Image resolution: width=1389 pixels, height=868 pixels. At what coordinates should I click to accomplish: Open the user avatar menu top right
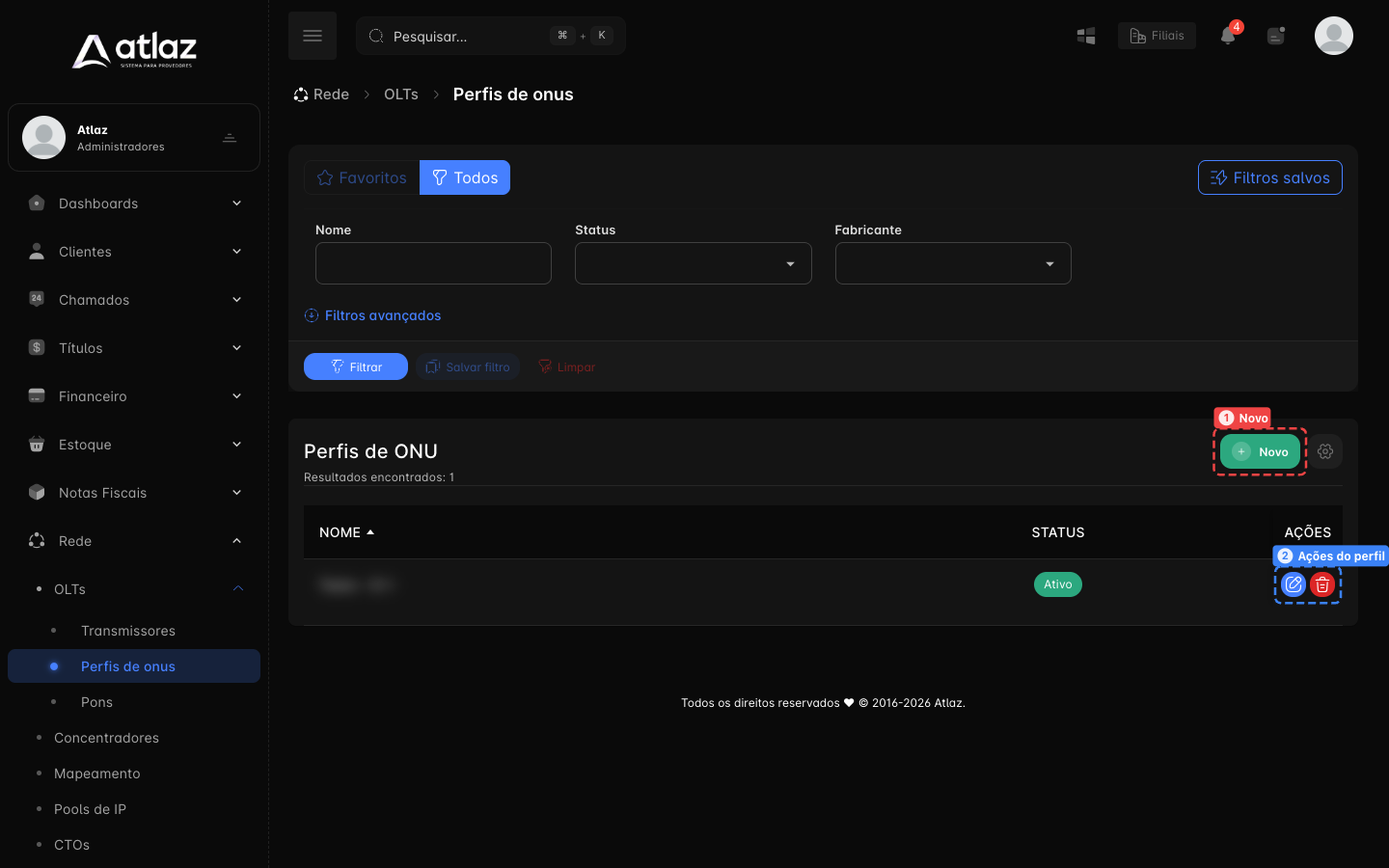pyautogui.click(x=1334, y=36)
